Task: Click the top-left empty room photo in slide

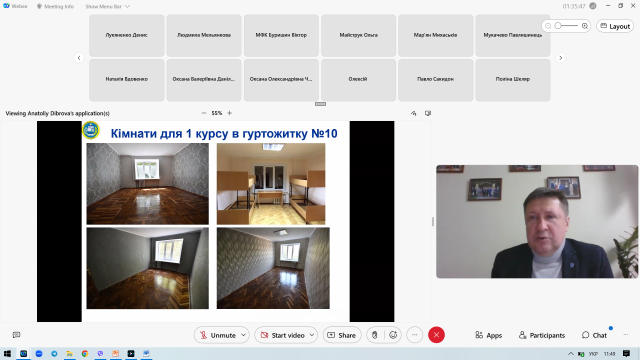Action: [147, 184]
